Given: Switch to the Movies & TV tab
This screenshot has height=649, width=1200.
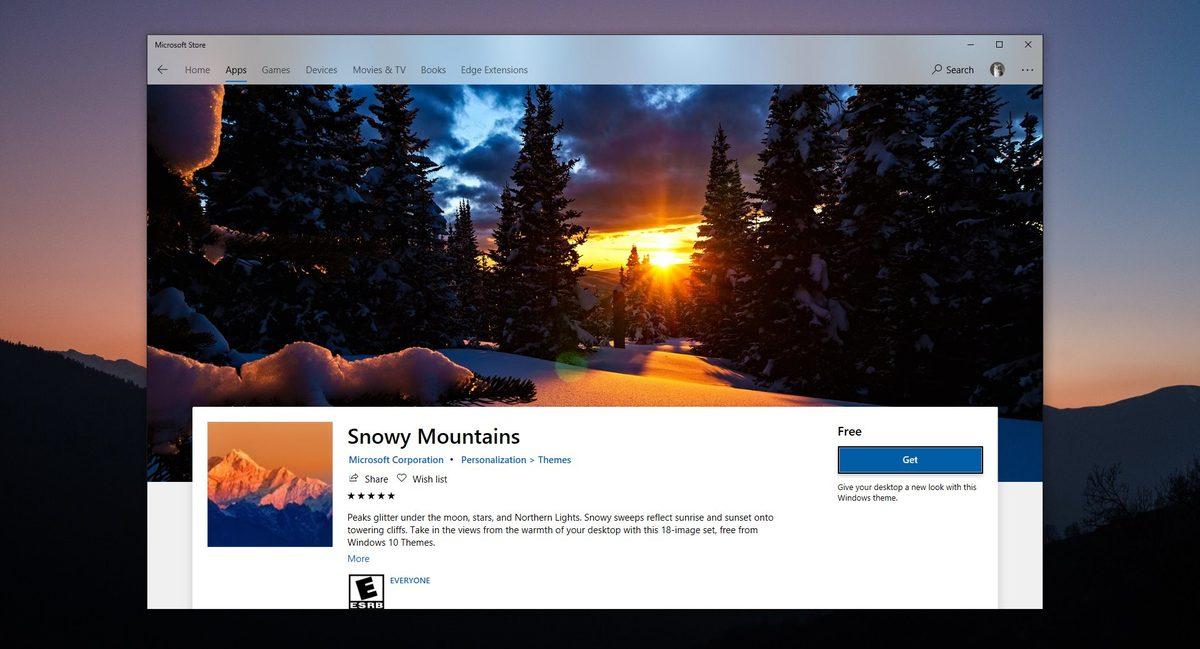Looking at the screenshot, I should pos(378,69).
